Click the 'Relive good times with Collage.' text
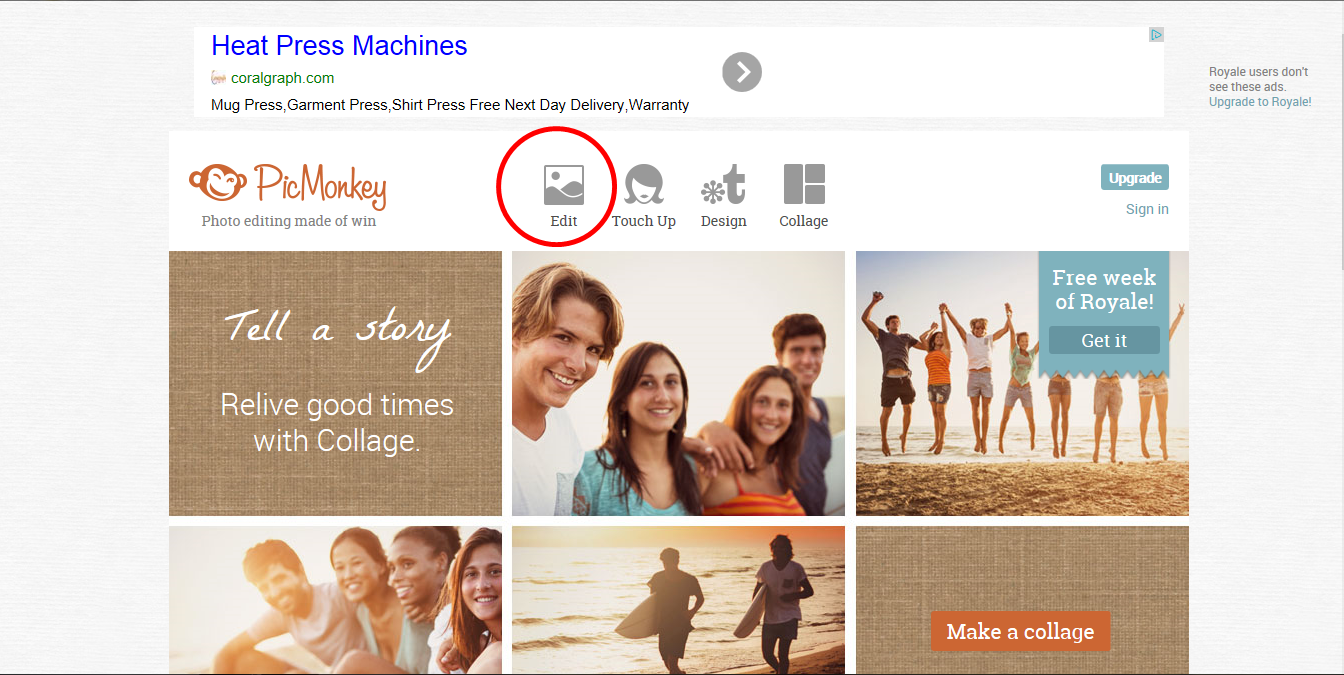Screen dimensions: 1344x675 [336, 422]
